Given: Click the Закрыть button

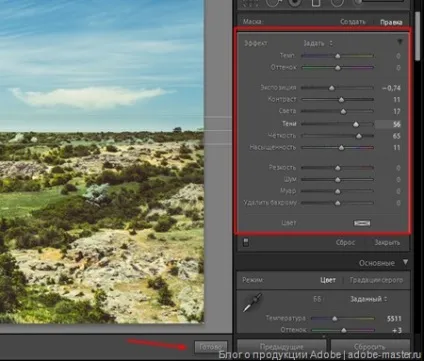Looking at the screenshot, I should coord(387,243).
